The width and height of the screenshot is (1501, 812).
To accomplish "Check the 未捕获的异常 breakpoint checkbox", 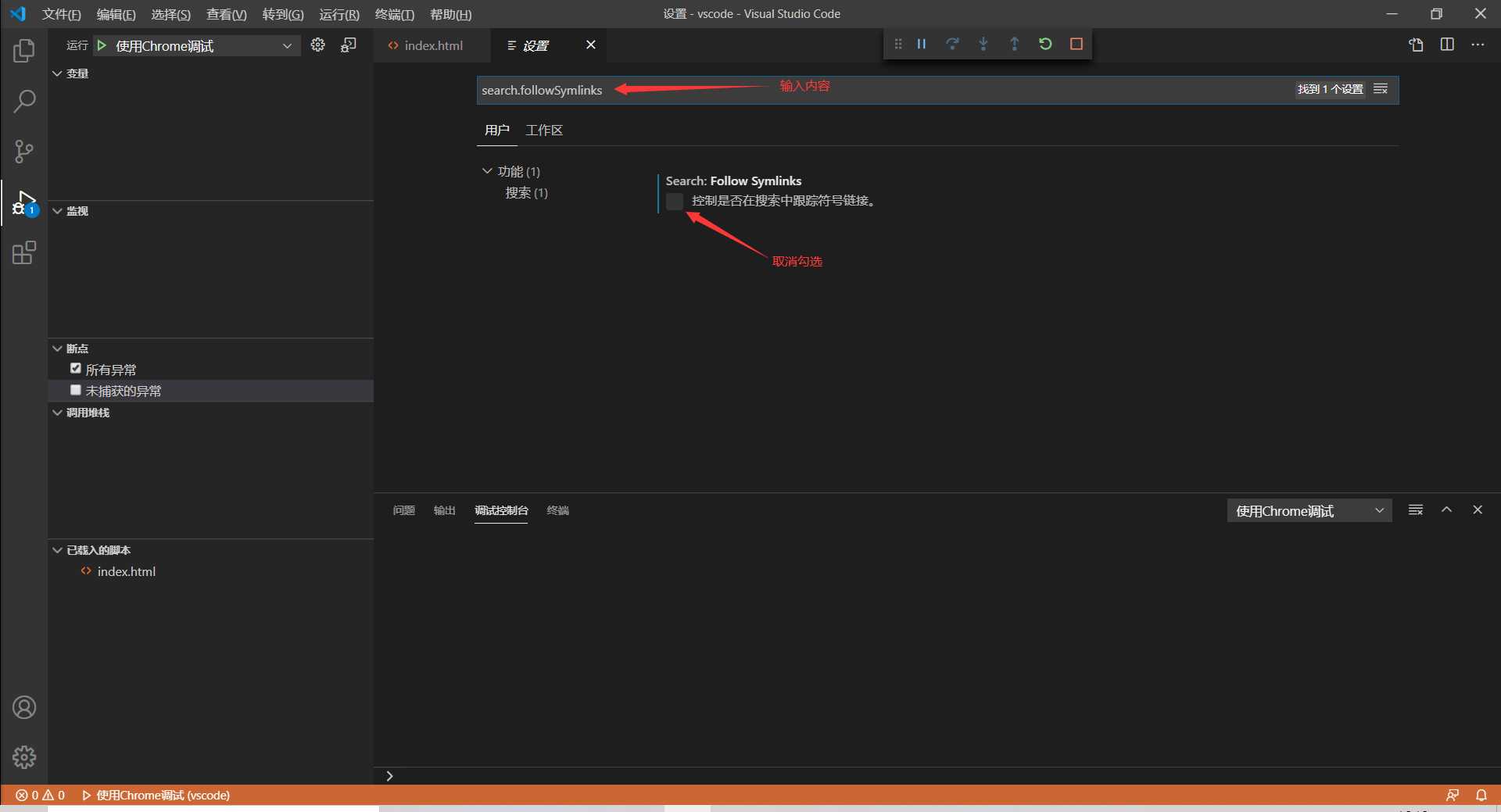I will pos(76,389).
